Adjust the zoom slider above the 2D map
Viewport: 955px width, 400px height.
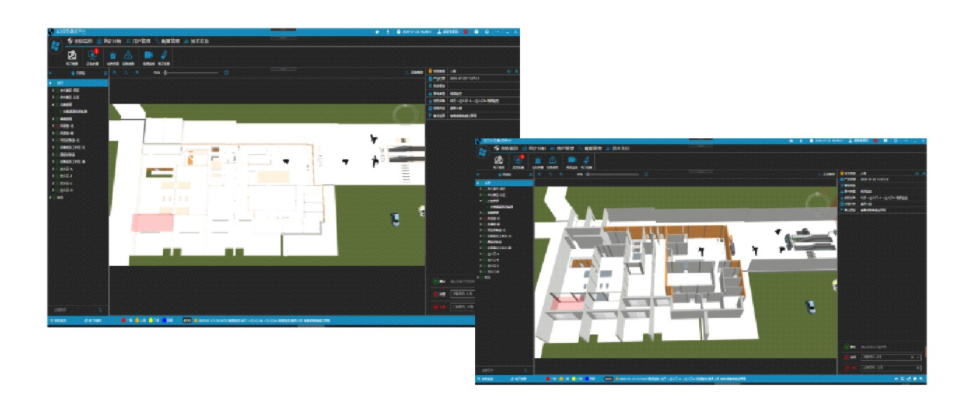191,72
